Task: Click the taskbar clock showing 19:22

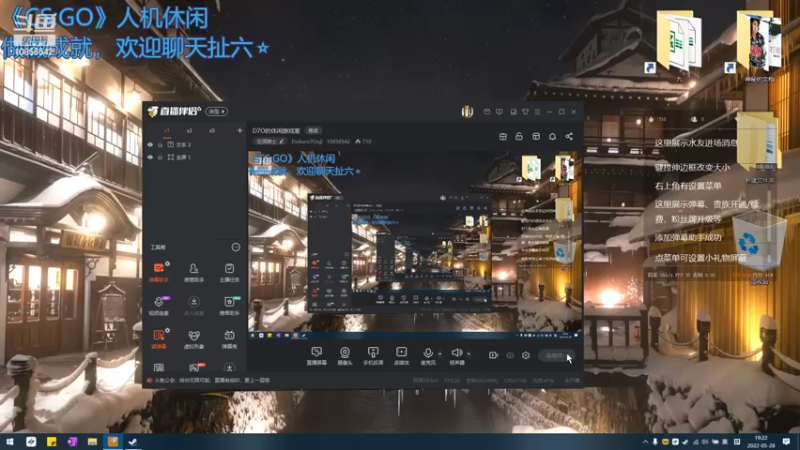Action: (761, 441)
